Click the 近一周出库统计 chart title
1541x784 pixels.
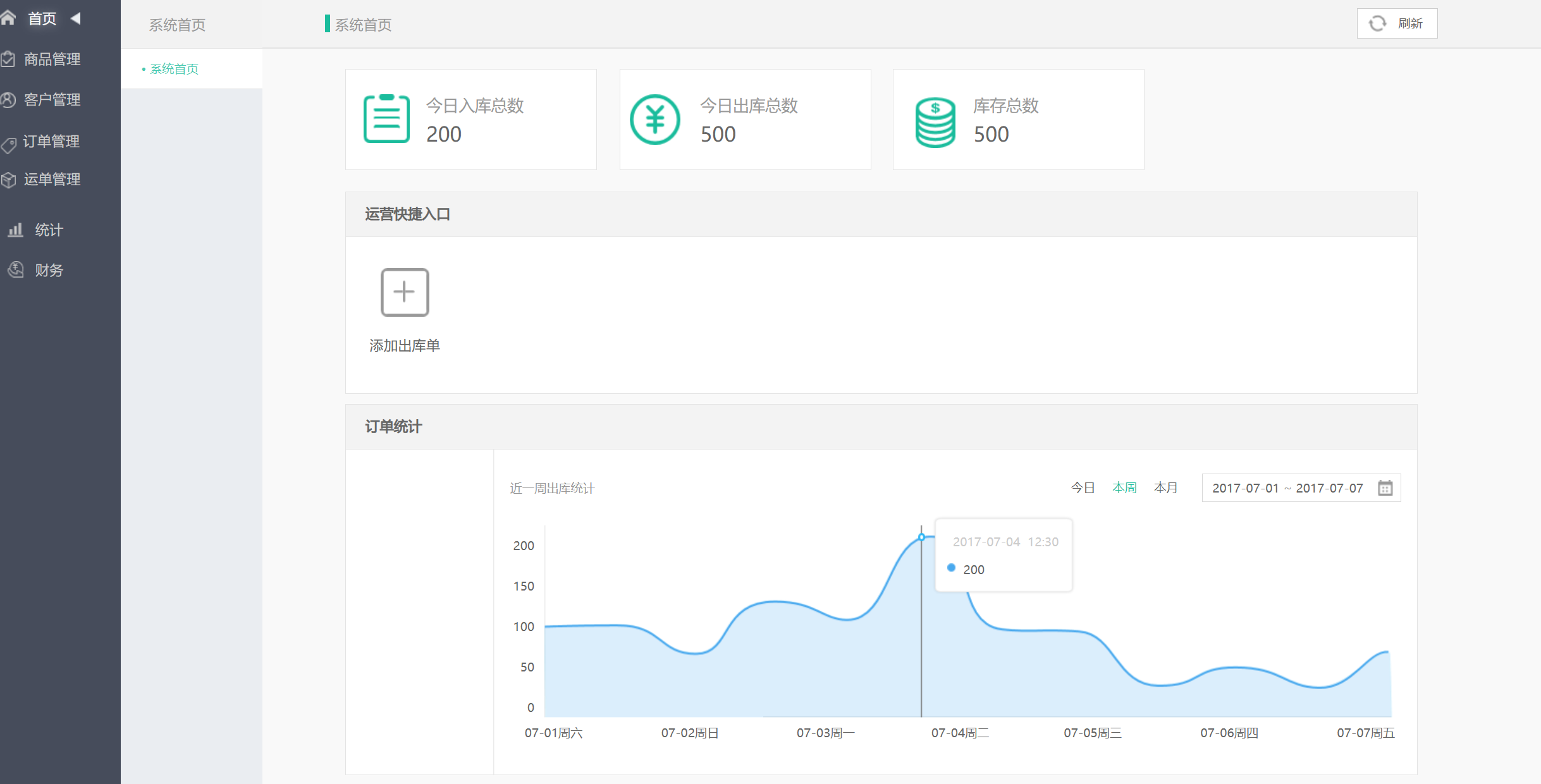[x=552, y=488]
